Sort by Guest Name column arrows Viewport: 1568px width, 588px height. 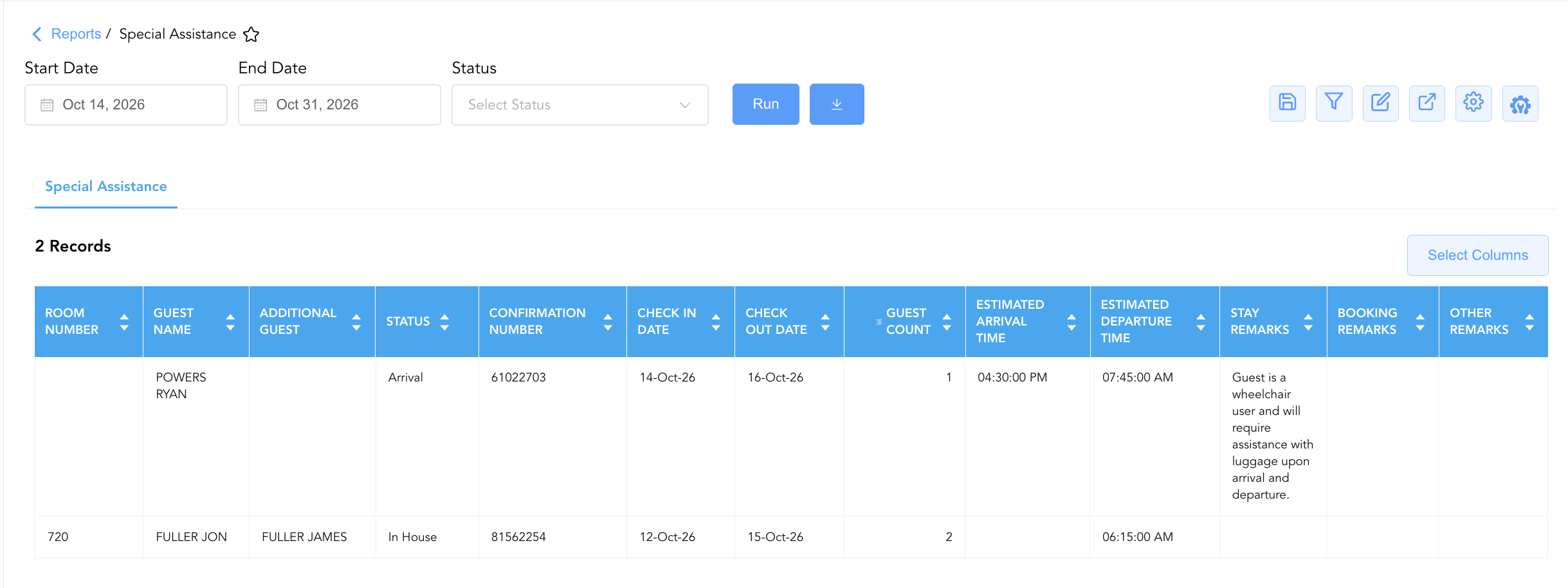pyautogui.click(x=230, y=322)
